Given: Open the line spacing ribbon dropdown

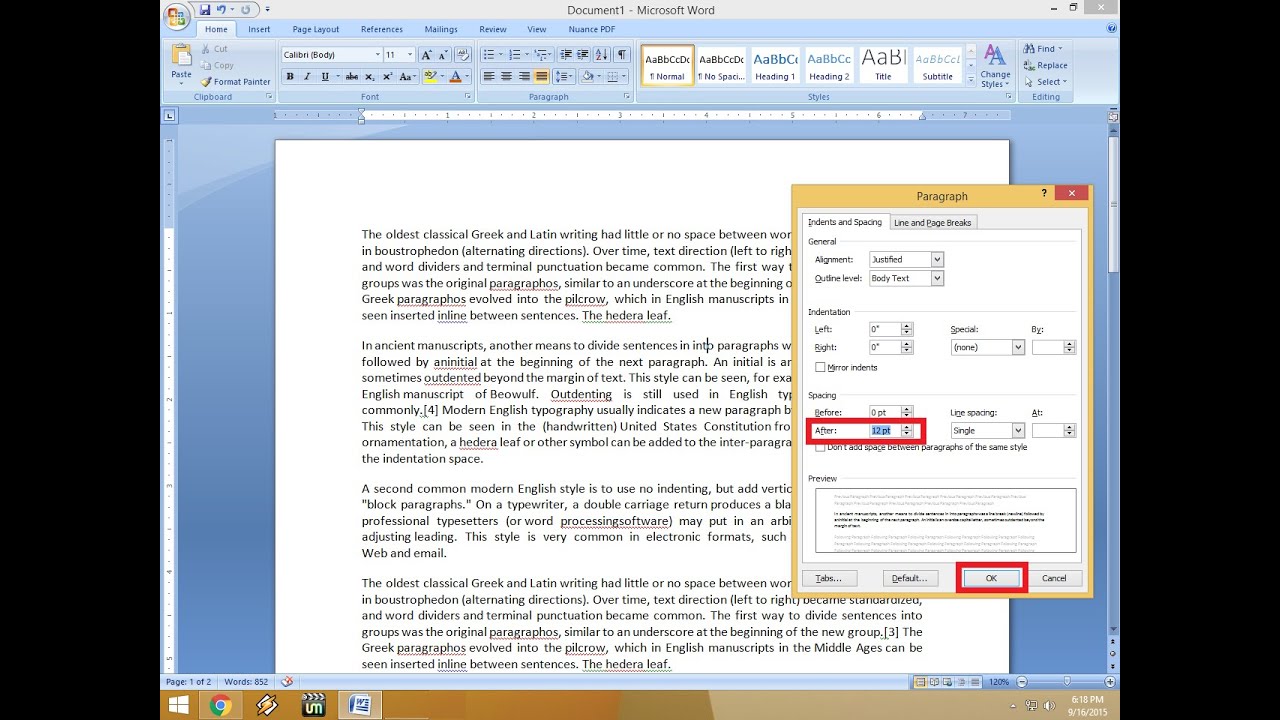Looking at the screenshot, I should click(564, 76).
